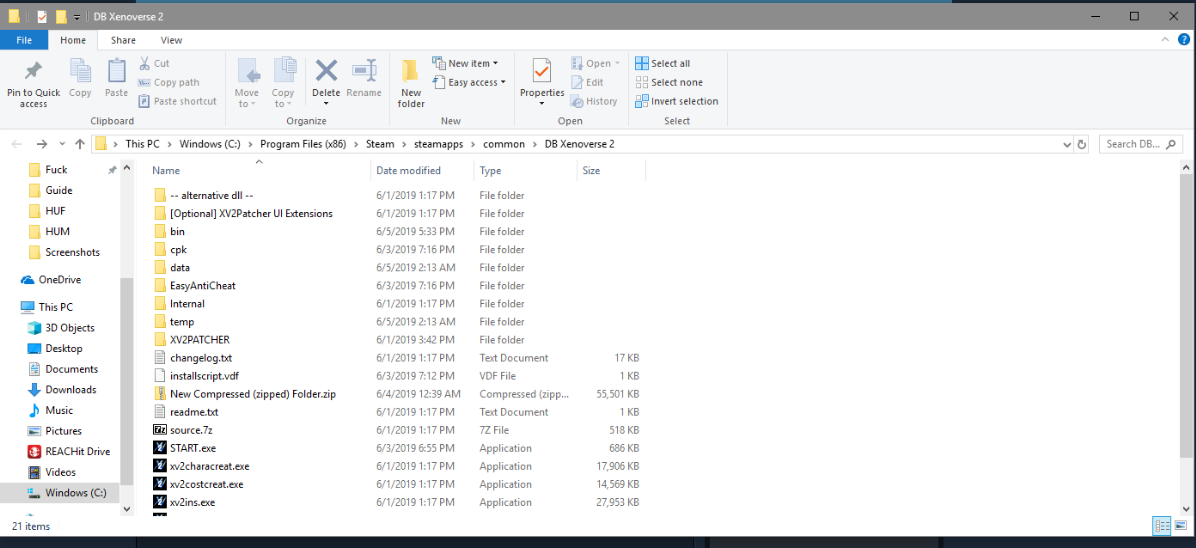Viewport: 1196px width, 548px height.
Task: Open the New item dropdown
Action: pyautogui.click(x=465, y=63)
